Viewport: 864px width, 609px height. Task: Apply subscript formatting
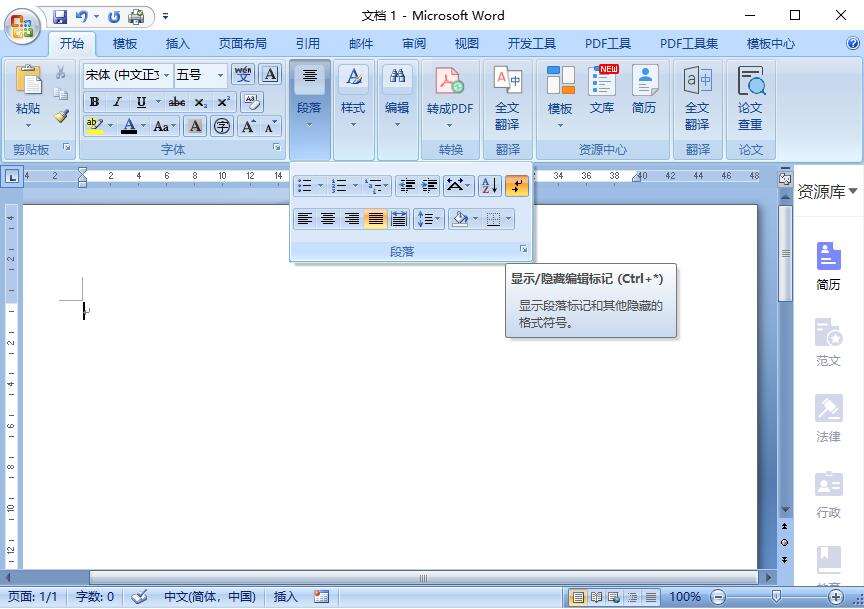[201, 103]
